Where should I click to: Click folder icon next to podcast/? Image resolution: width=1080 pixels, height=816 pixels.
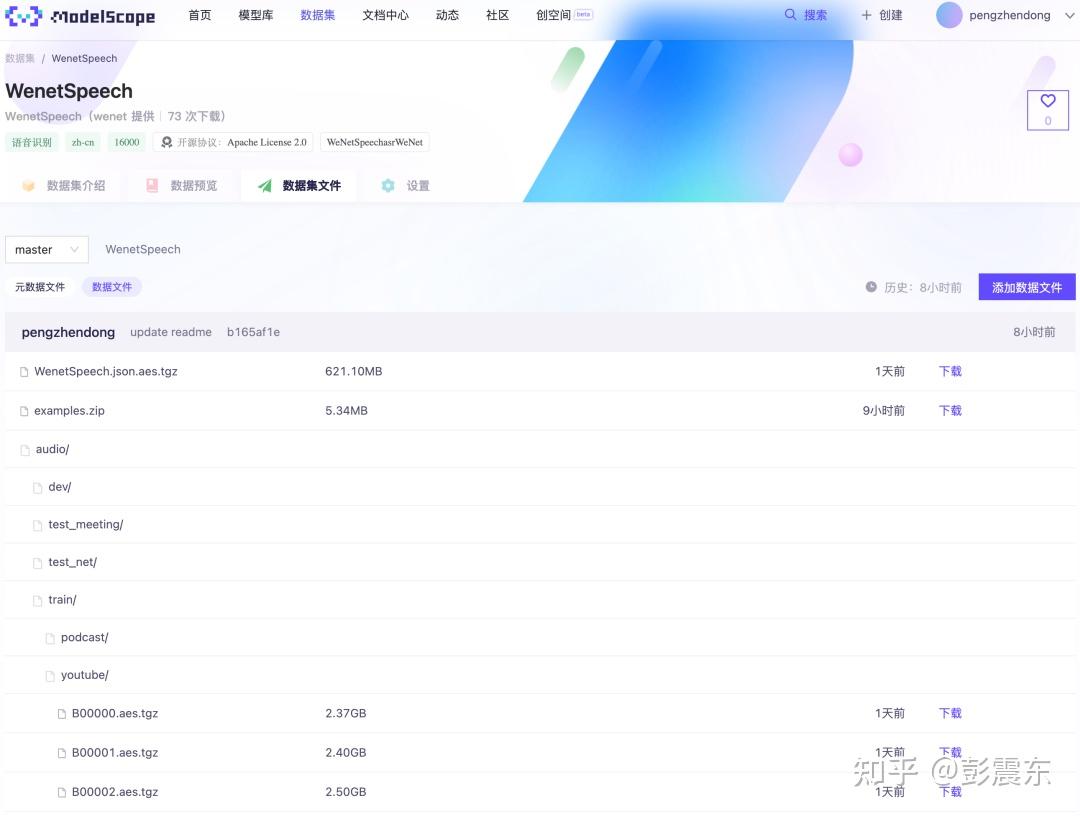coord(50,638)
